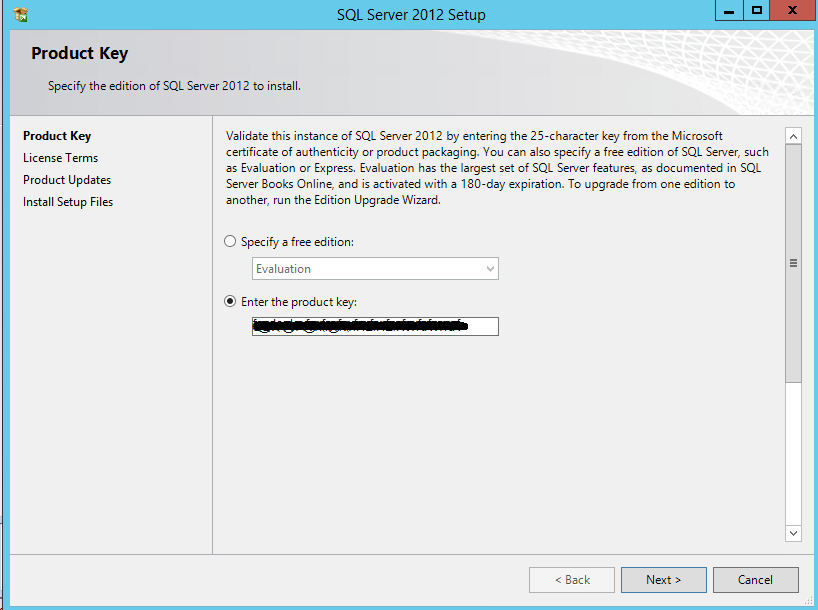This screenshot has height=610, width=818.
Task: Click the scrollbar down arrow
Action: click(x=793, y=533)
